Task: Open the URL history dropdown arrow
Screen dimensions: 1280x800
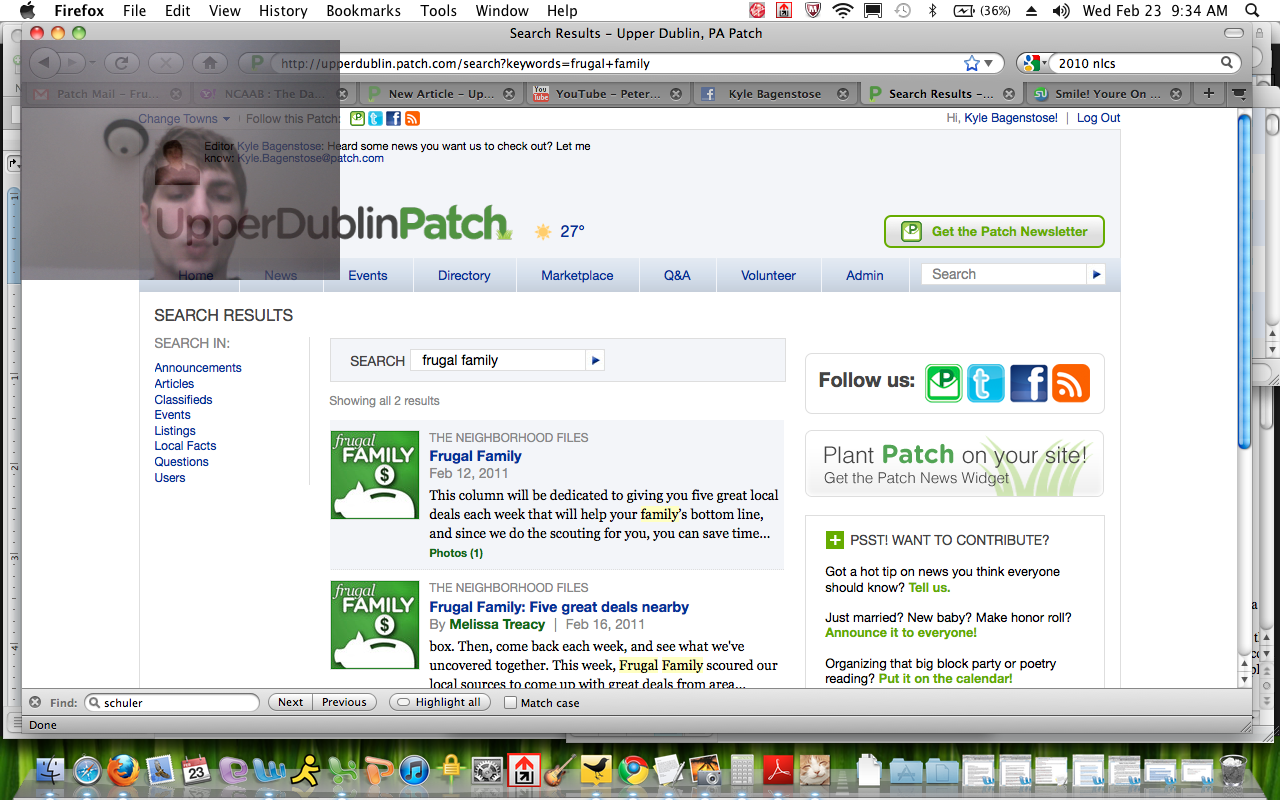Action: click(x=989, y=63)
